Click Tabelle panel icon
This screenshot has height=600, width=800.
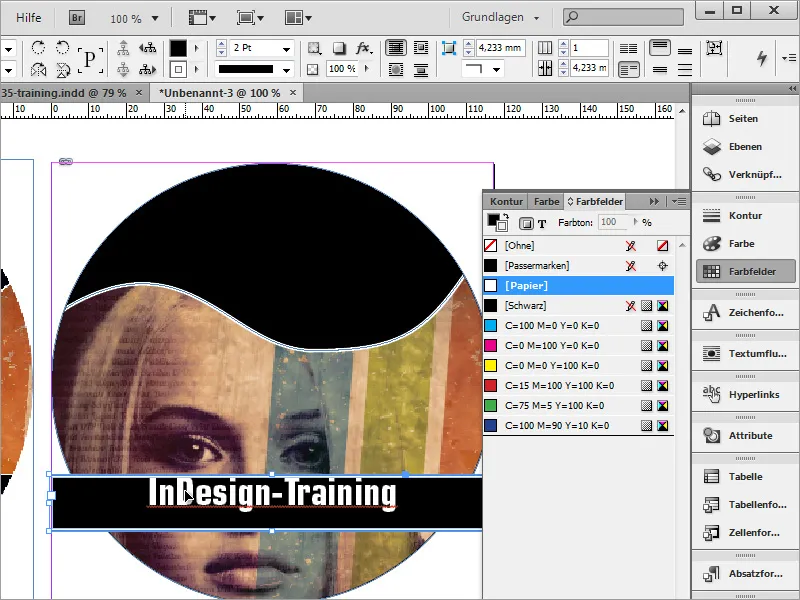[711, 477]
